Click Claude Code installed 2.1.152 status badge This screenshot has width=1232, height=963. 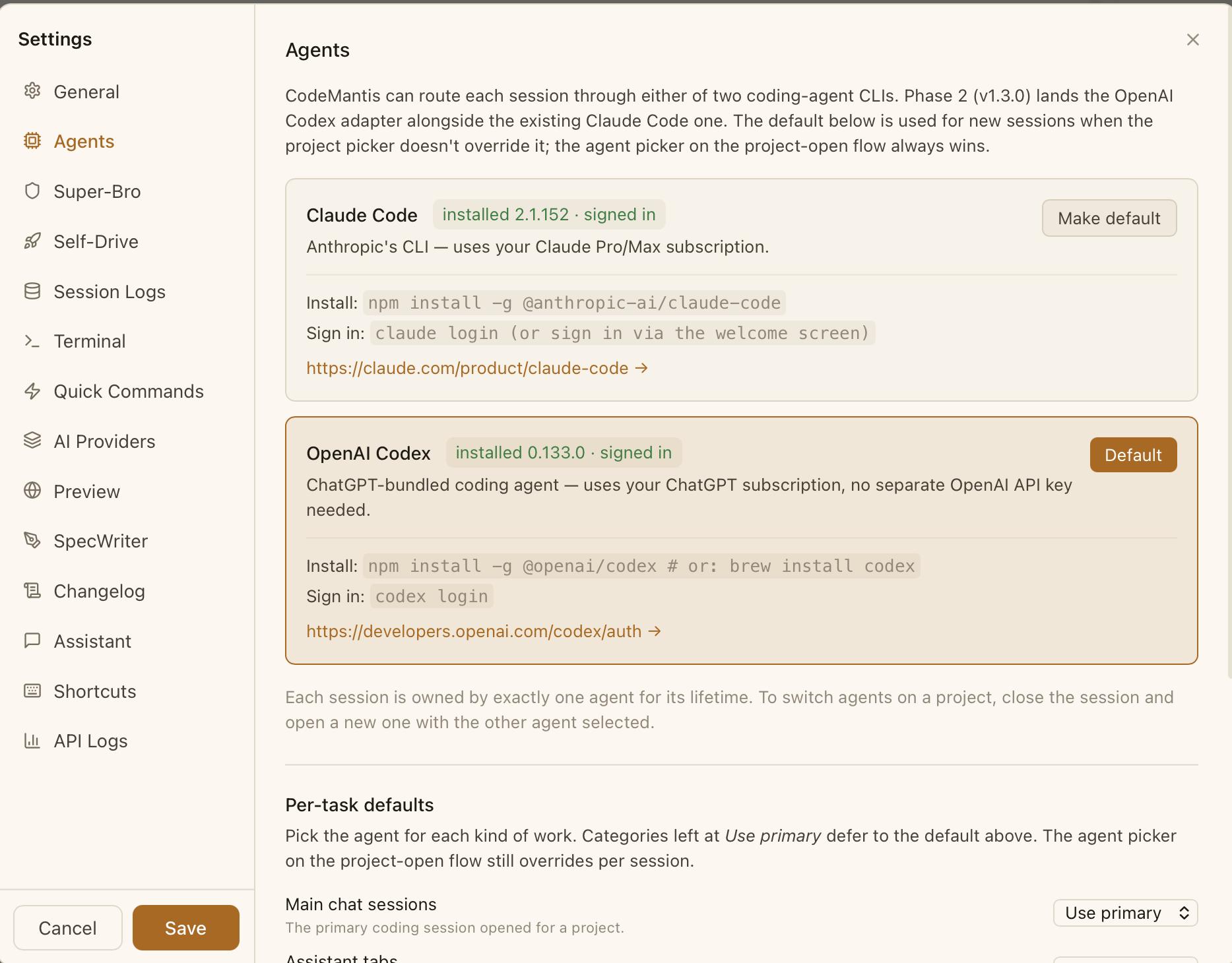coord(549,215)
